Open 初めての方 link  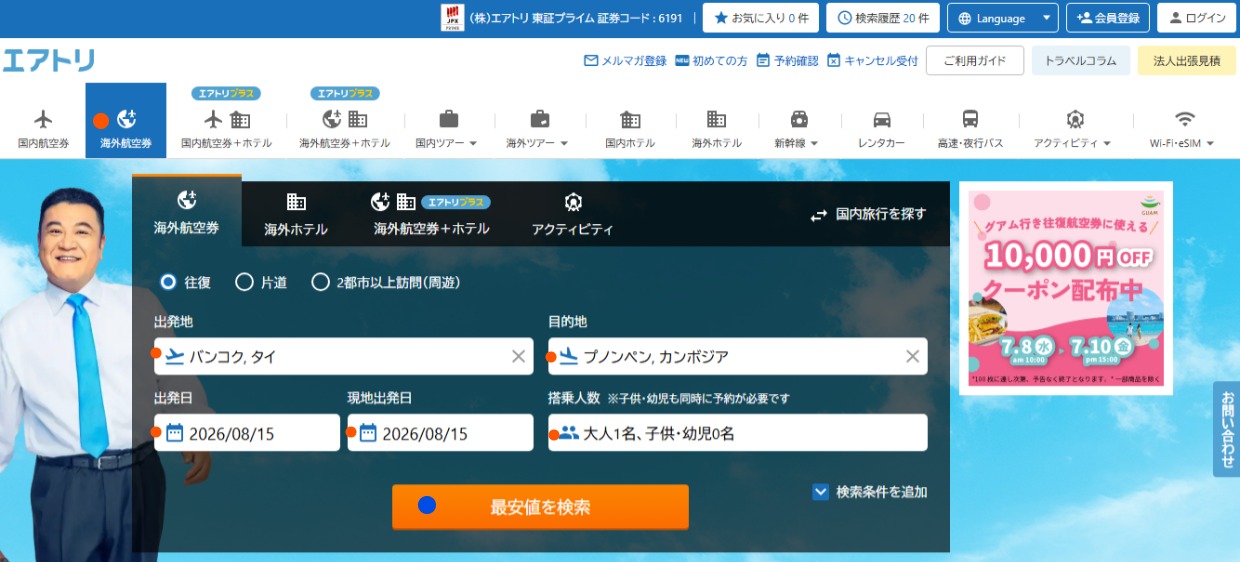[x=711, y=61]
